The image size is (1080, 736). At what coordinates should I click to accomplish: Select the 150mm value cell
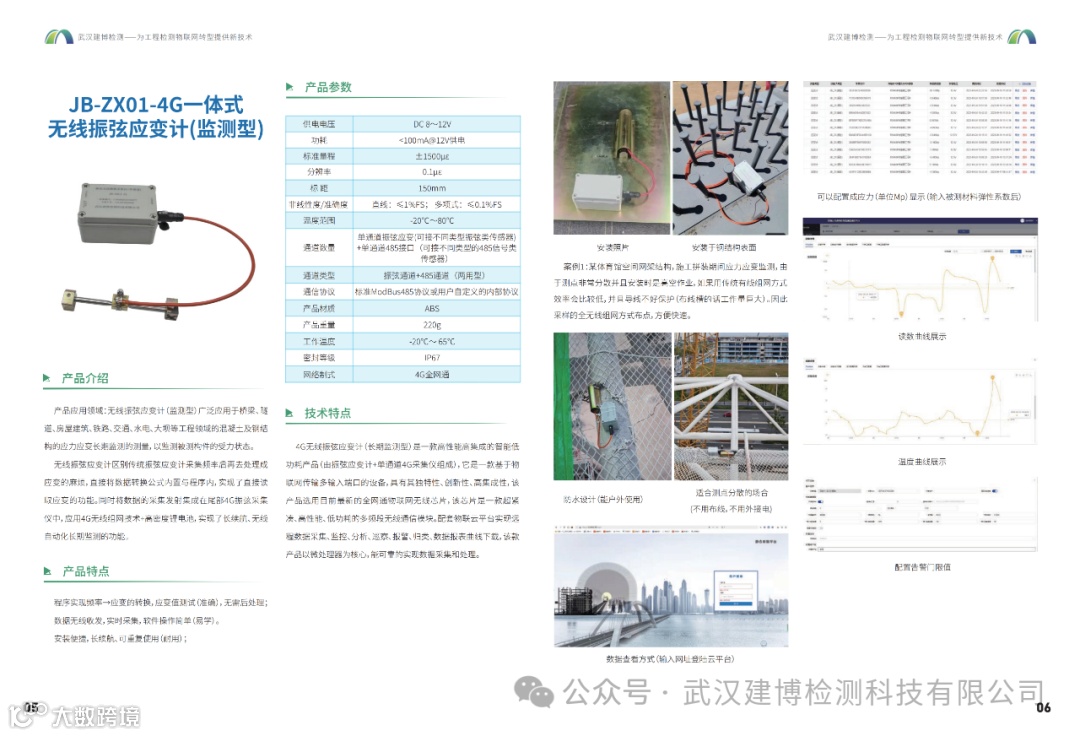click(x=437, y=188)
